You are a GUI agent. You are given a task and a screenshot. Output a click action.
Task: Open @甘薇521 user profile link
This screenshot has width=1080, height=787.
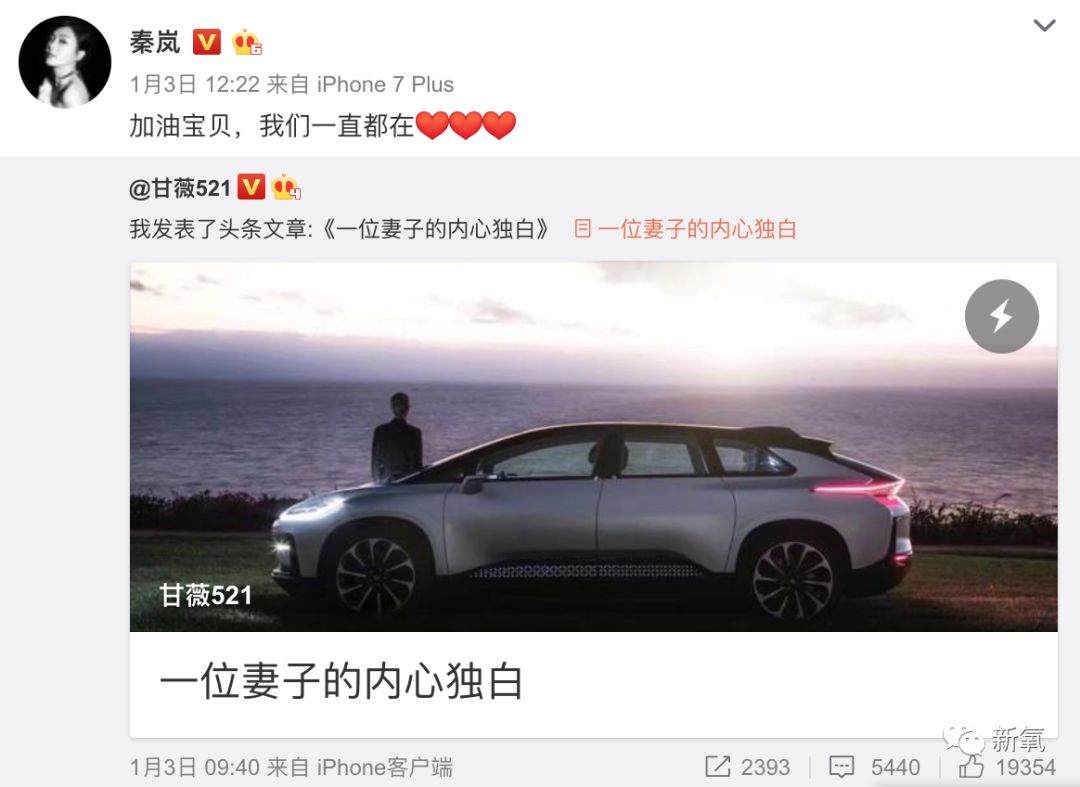coord(180,188)
